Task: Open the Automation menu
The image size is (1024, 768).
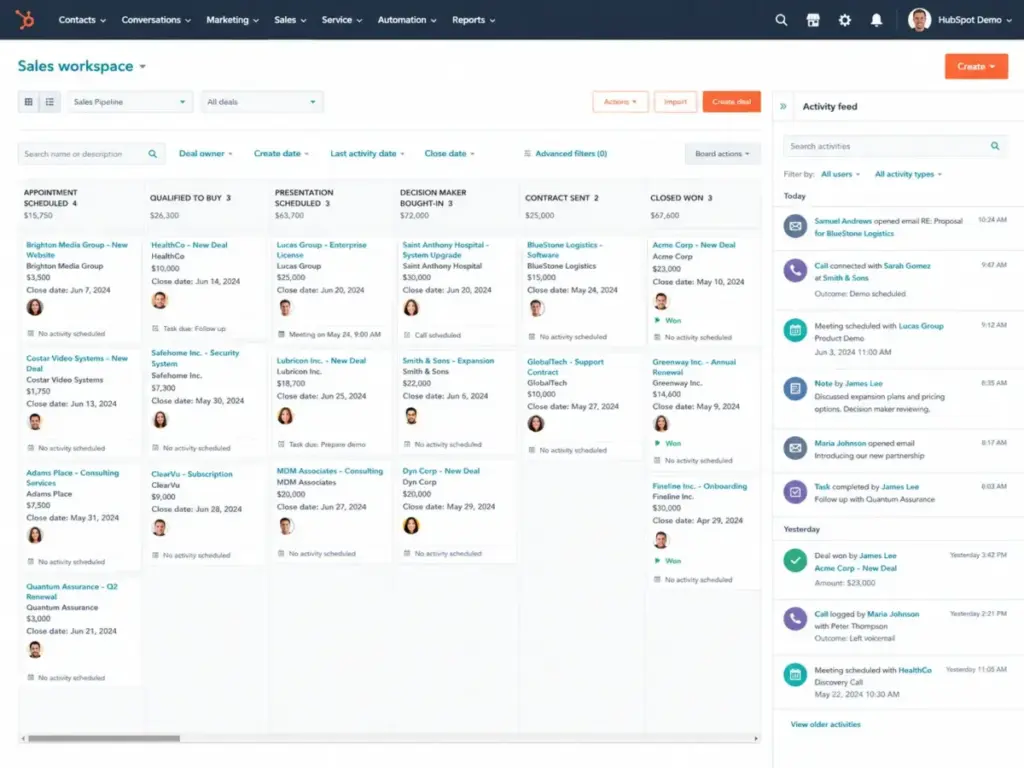Action: click(x=407, y=20)
